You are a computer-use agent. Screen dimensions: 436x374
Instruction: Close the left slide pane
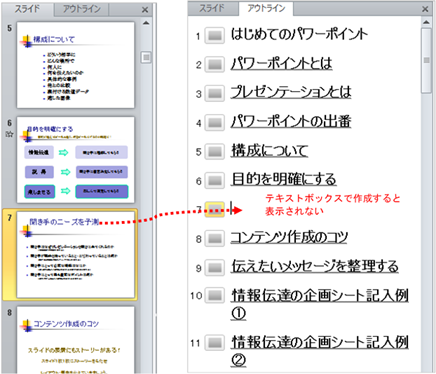click(145, 10)
